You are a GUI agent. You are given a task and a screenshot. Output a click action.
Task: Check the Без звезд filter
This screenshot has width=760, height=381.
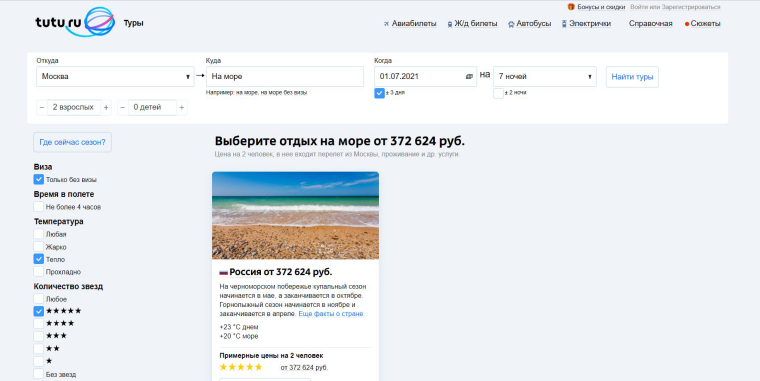pyautogui.click(x=39, y=374)
